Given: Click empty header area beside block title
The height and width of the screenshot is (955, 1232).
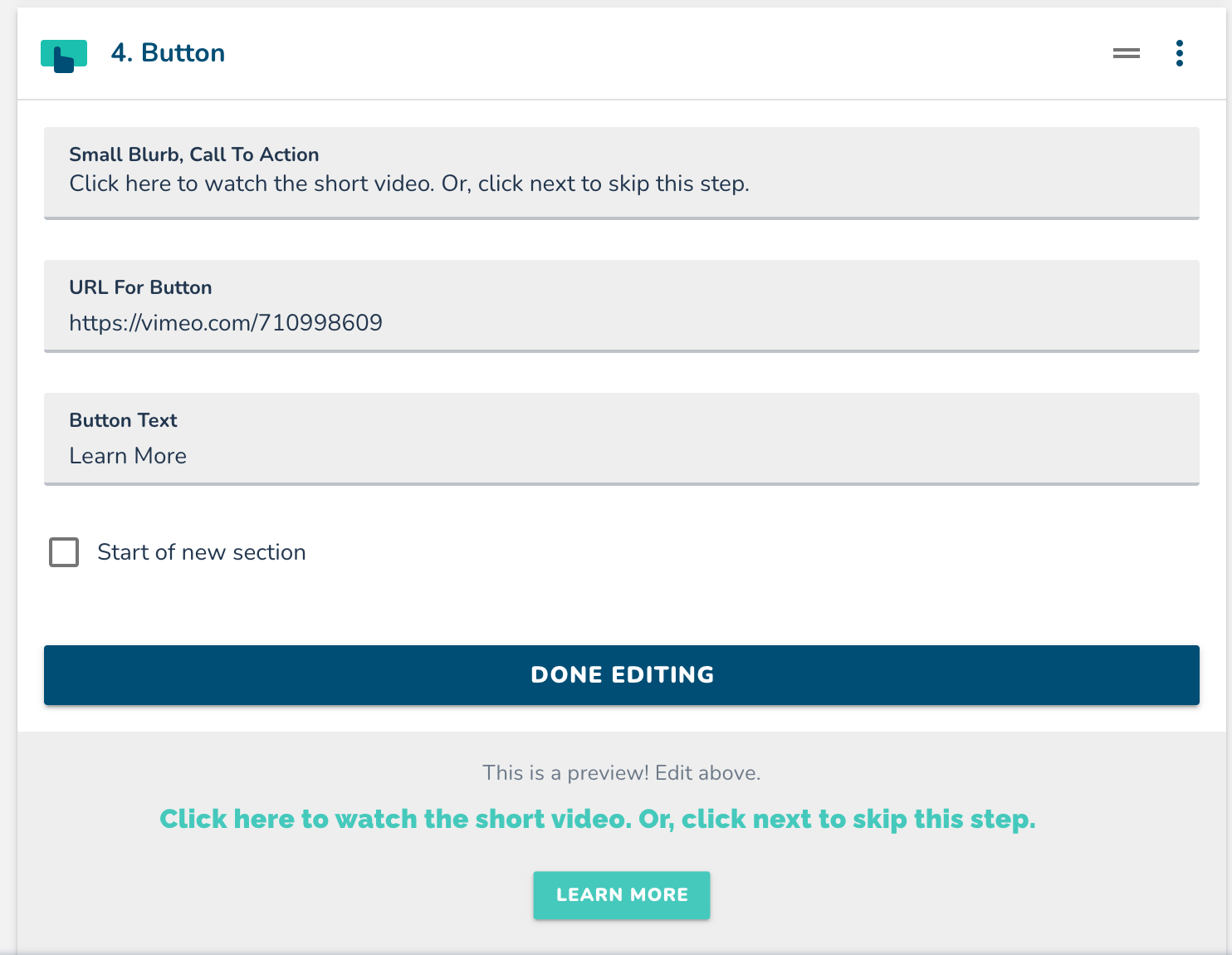Looking at the screenshot, I should click(x=664, y=53).
